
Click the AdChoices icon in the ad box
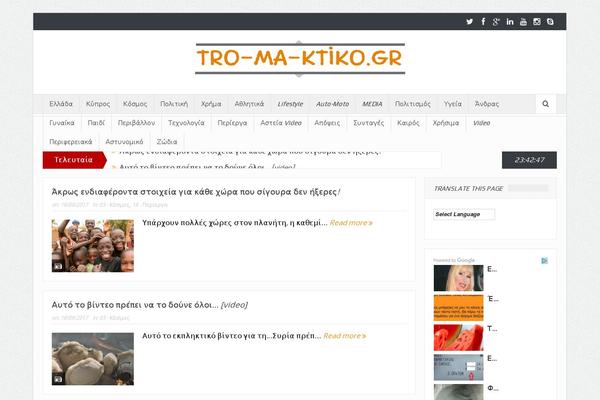[545, 261]
